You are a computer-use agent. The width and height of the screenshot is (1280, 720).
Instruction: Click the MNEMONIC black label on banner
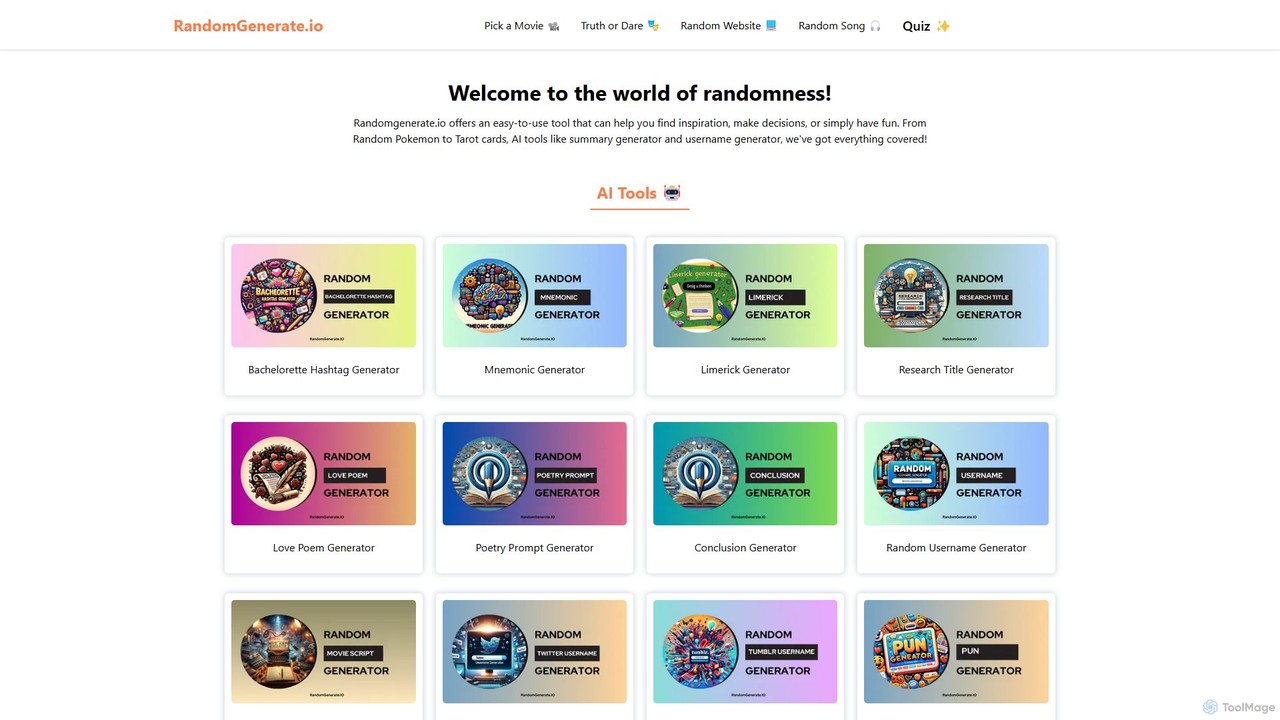click(563, 297)
